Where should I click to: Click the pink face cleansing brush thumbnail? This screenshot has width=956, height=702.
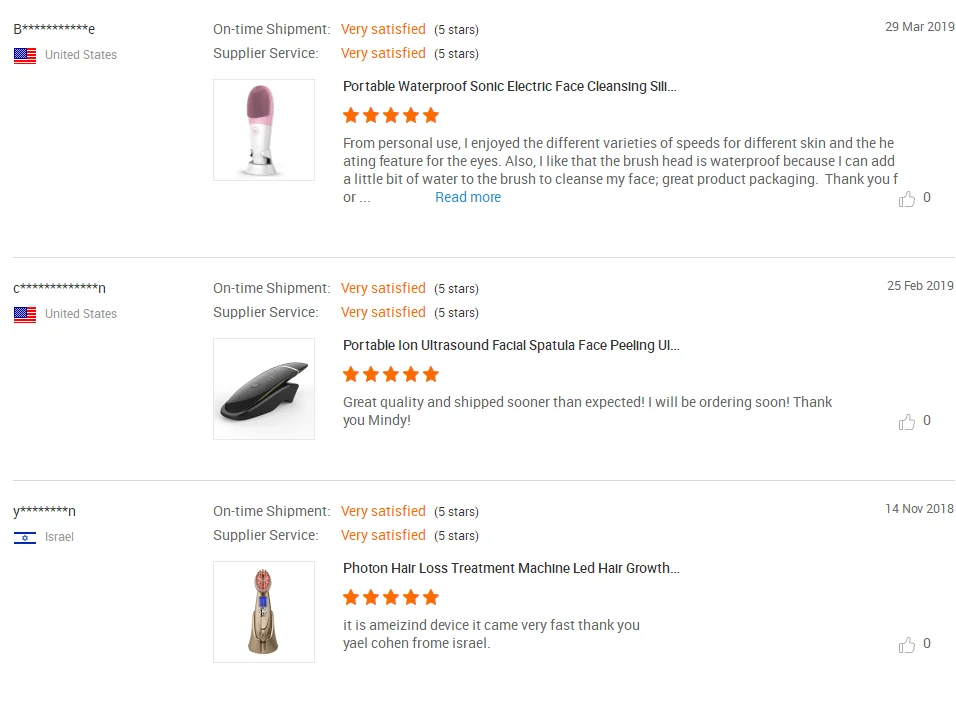[x=264, y=130]
